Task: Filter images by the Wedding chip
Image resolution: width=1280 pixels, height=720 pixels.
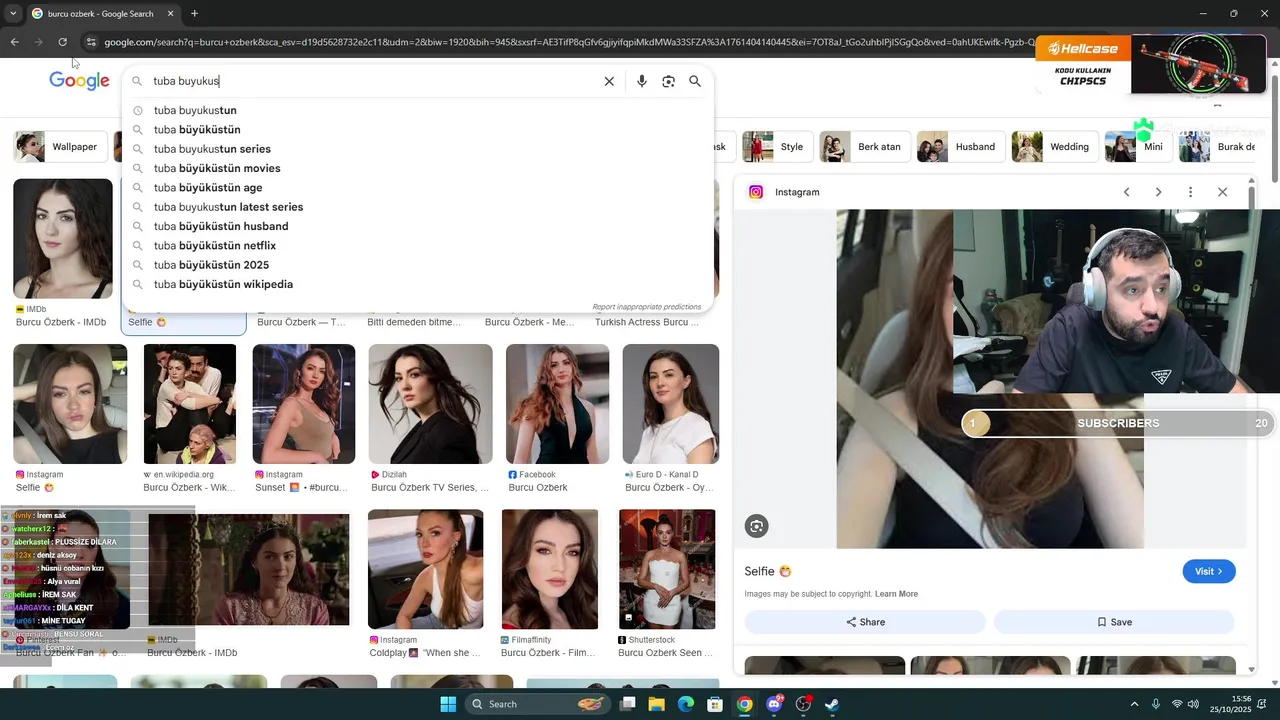Action: 1054,147
